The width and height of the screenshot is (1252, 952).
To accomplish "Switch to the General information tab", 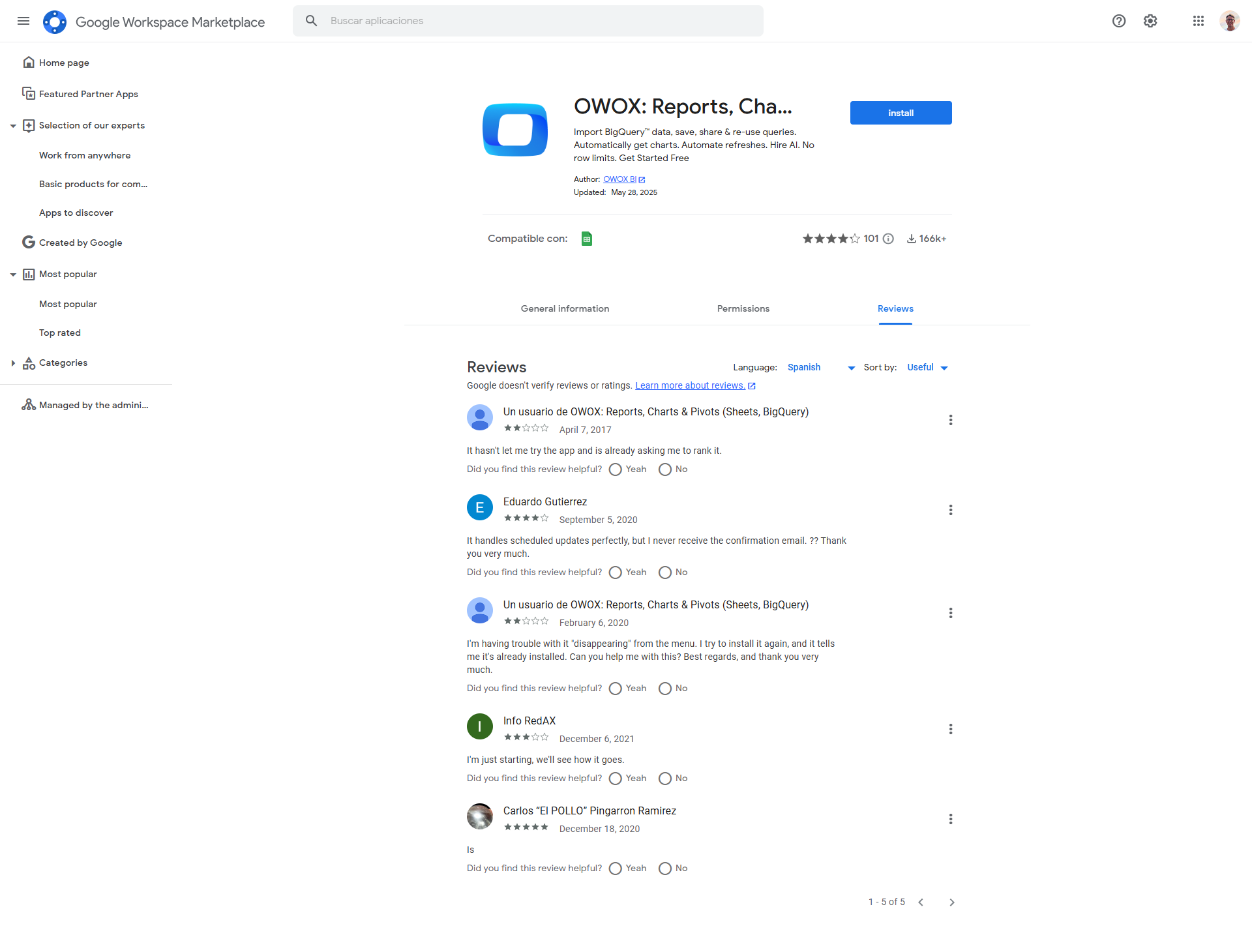I will 565,308.
